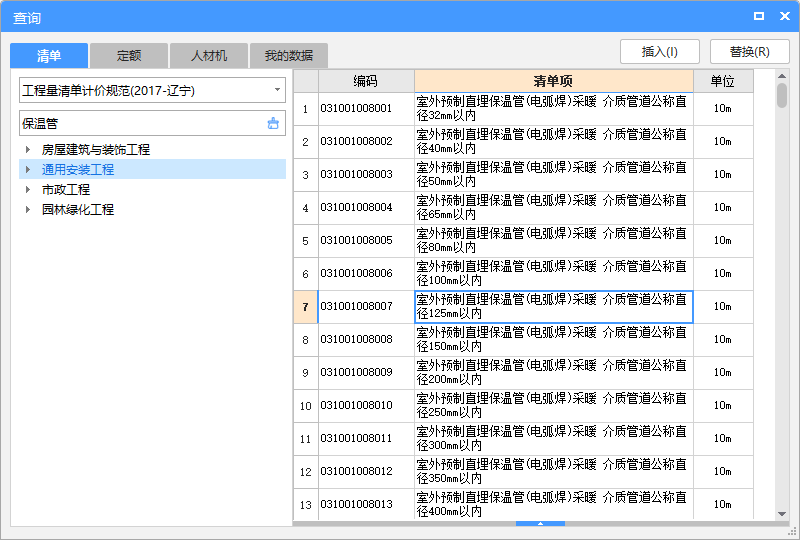Switch to the 清单 tab

point(49,56)
